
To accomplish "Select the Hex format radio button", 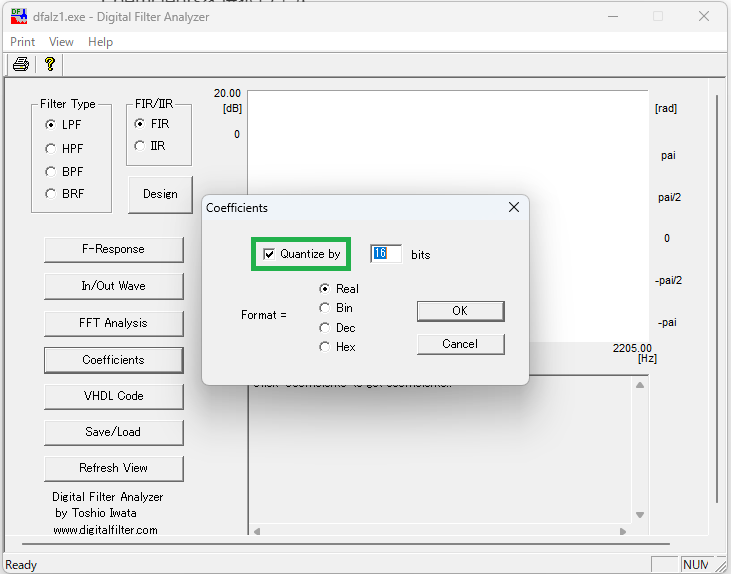I will (x=324, y=347).
